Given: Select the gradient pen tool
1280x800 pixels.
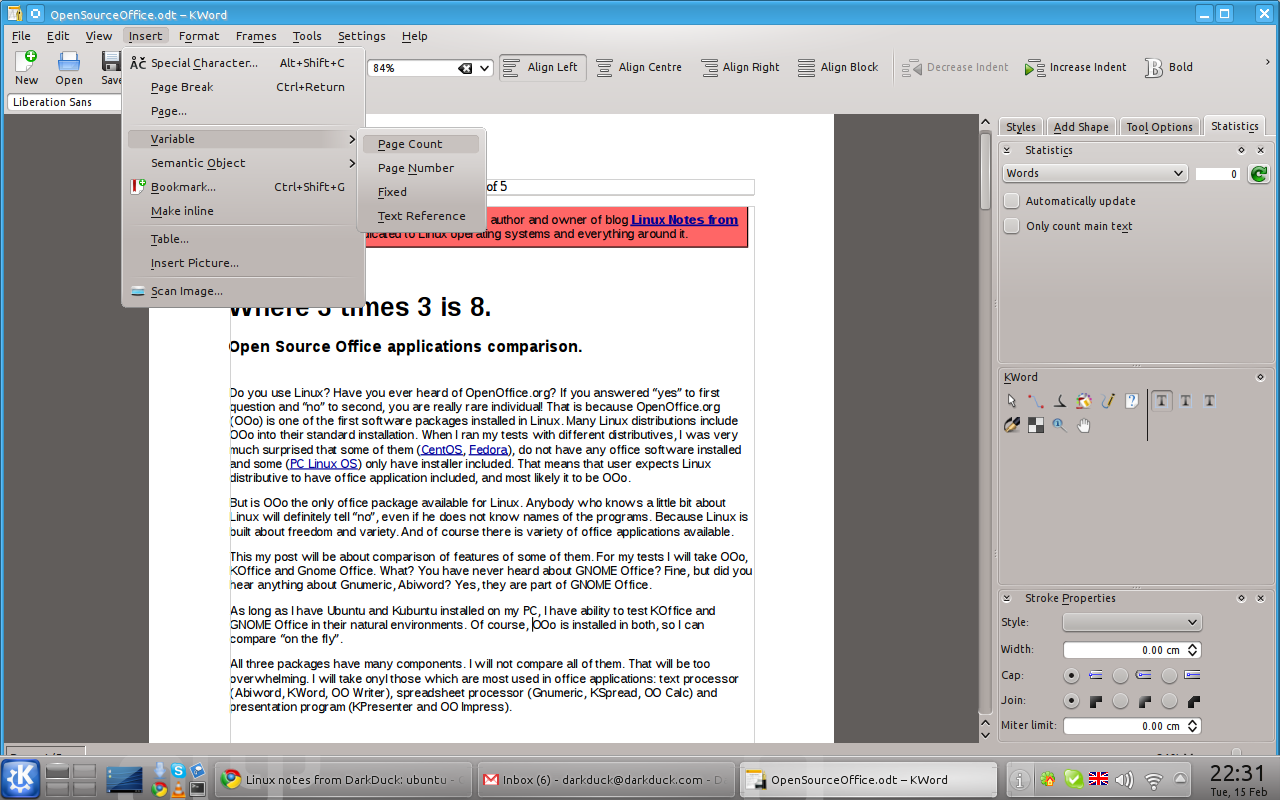Looking at the screenshot, I should [x=1011, y=424].
